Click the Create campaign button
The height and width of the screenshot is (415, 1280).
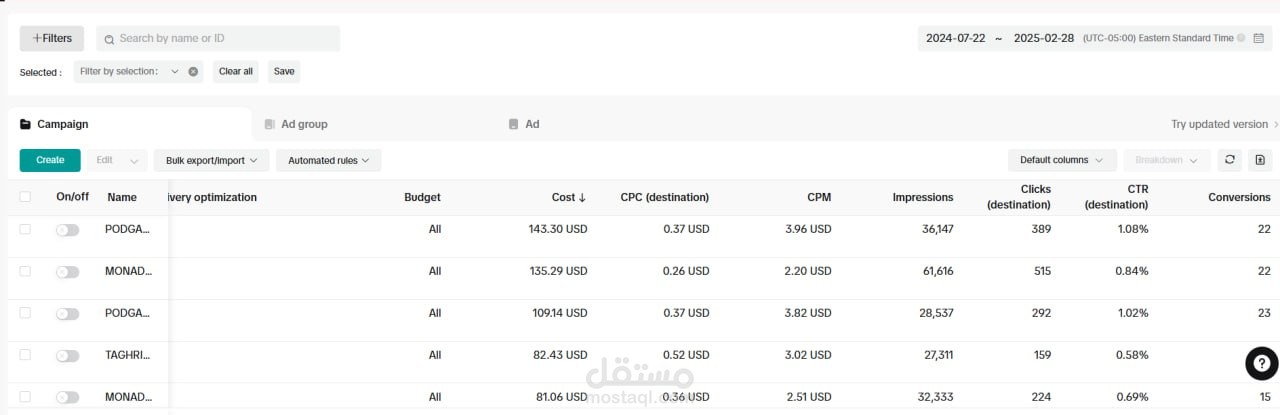[x=50, y=160]
